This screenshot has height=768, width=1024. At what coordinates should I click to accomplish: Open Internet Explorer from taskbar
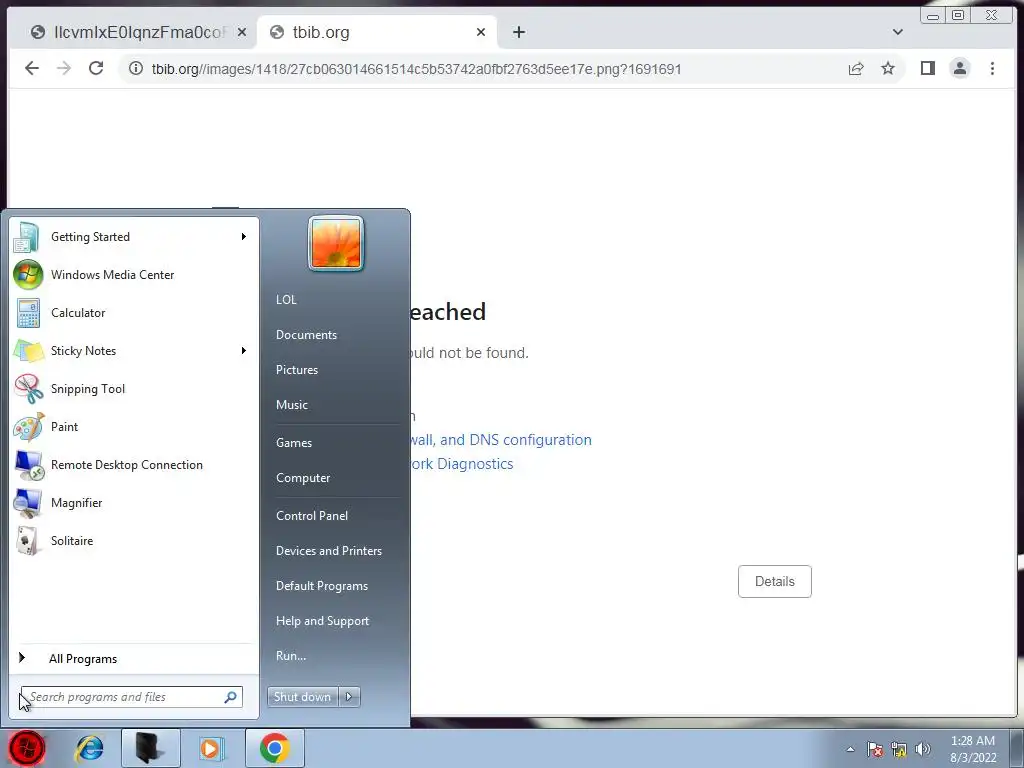(89, 748)
